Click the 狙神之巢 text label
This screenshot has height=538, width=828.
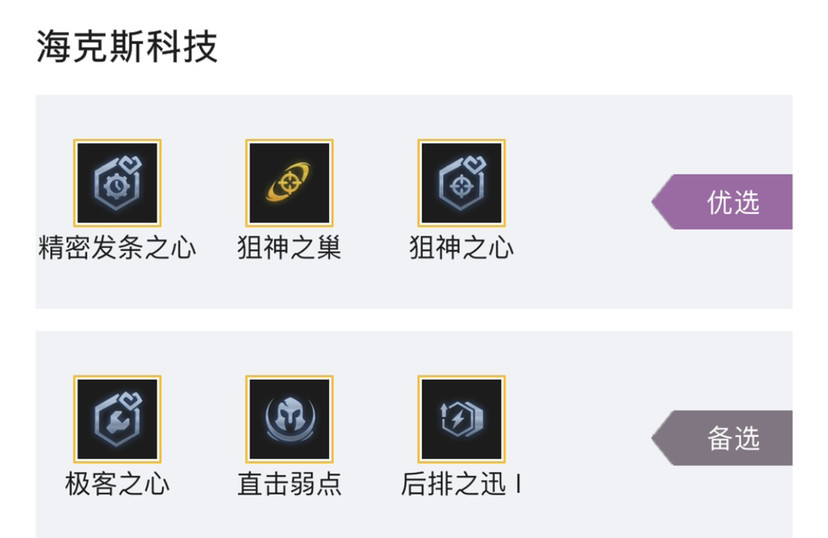pos(289,248)
